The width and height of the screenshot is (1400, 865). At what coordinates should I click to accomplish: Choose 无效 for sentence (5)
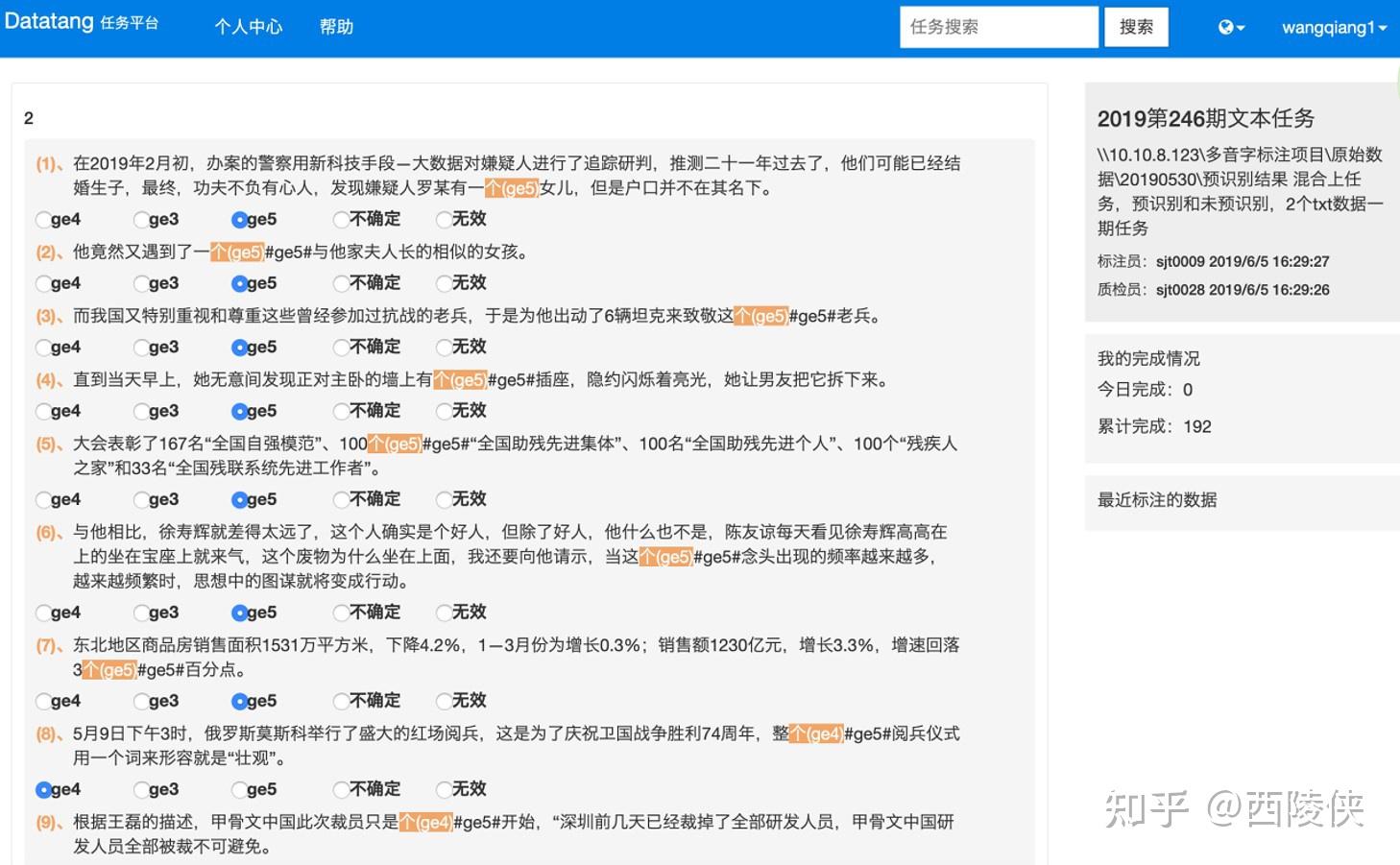[444, 499]
